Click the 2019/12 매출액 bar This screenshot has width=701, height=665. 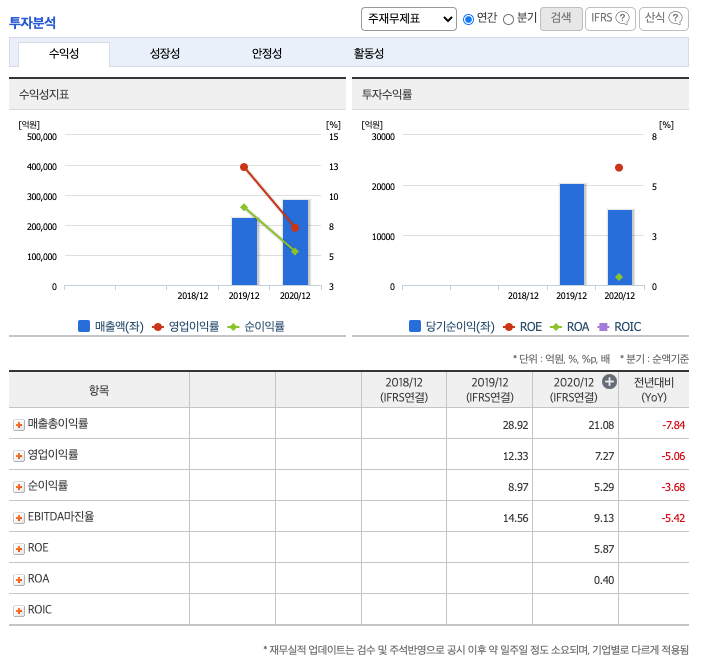click(x=244, y=251)
